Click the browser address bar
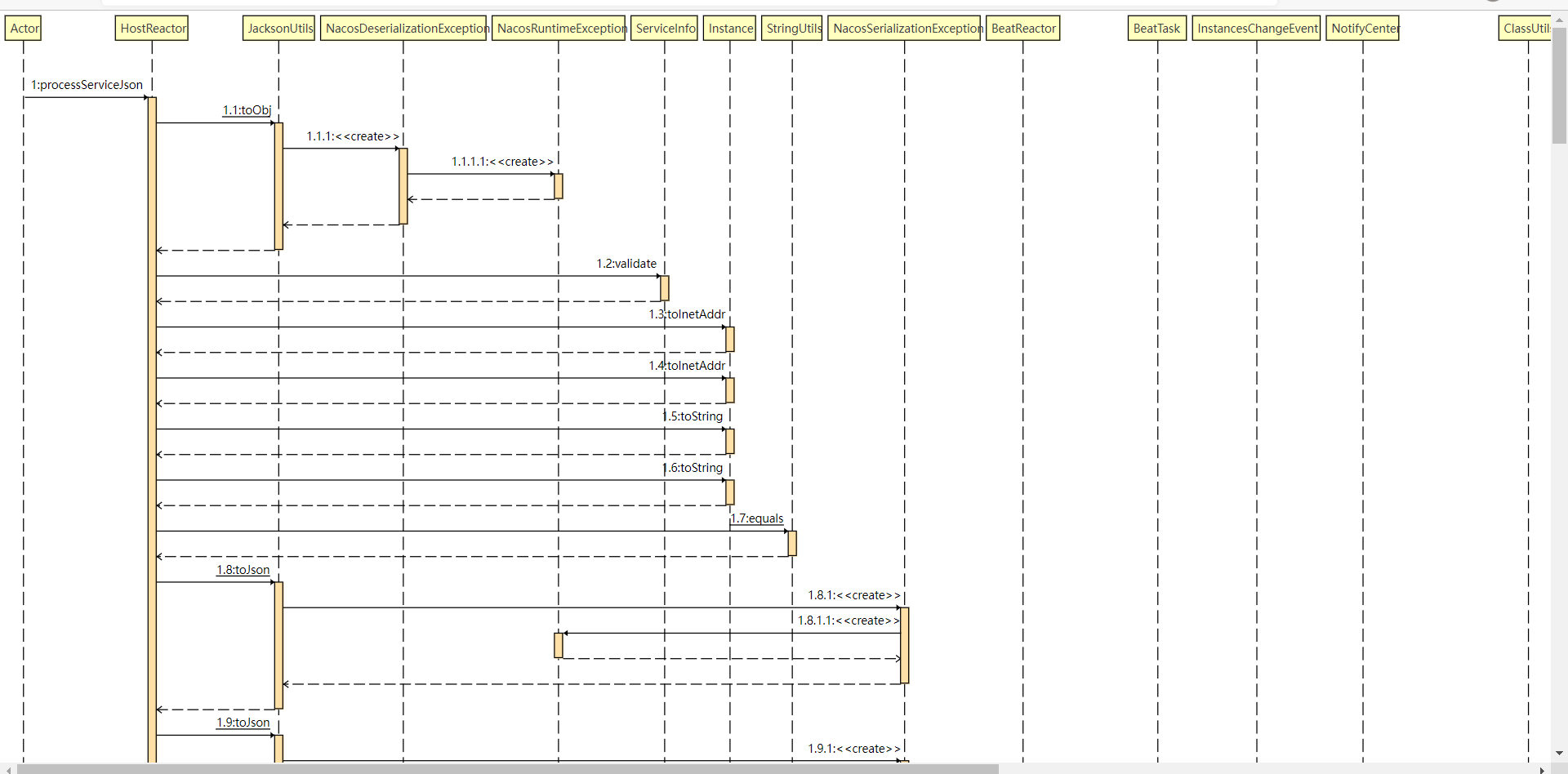This screenshot has width=1568, height=774. 735,3
